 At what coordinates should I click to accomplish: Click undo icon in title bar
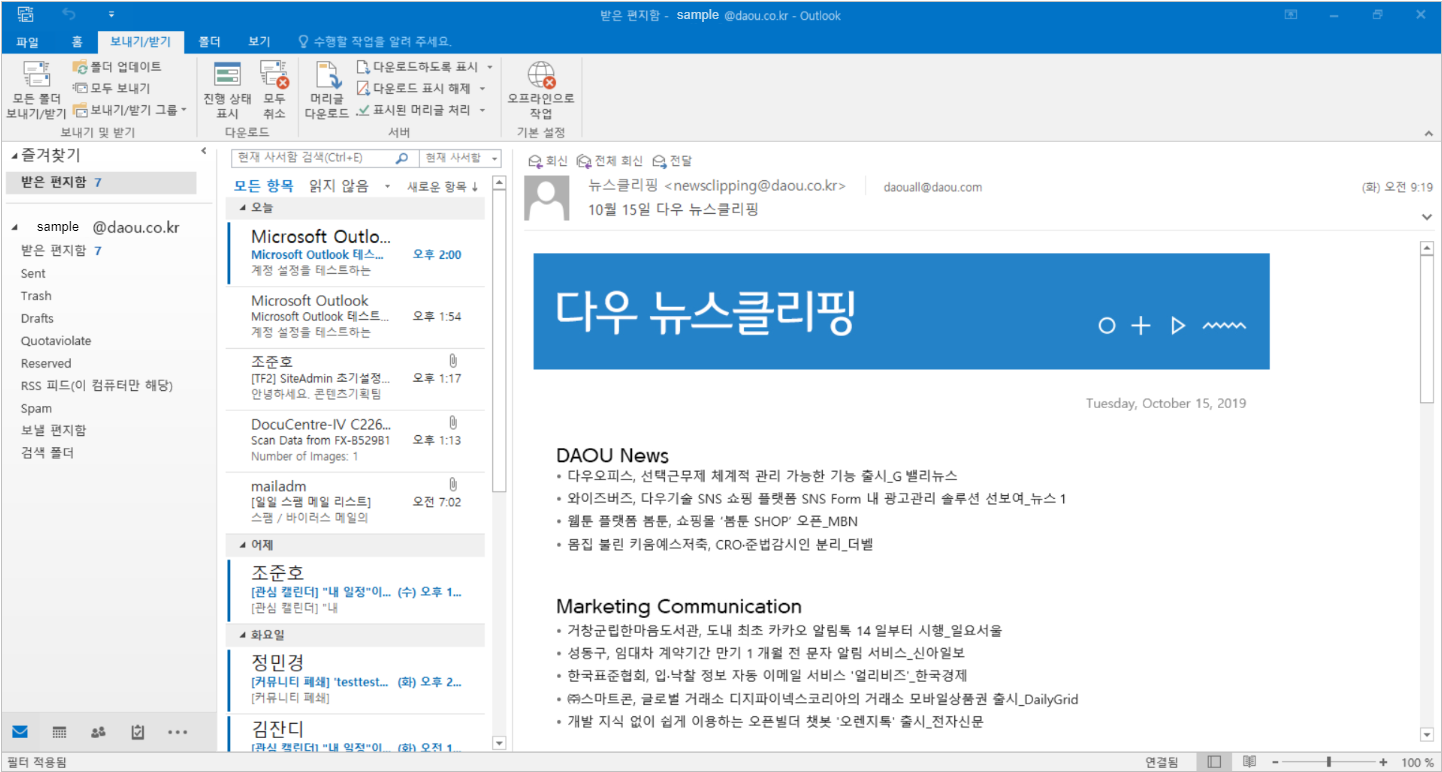pyautogui.click(x=69, y=14)
